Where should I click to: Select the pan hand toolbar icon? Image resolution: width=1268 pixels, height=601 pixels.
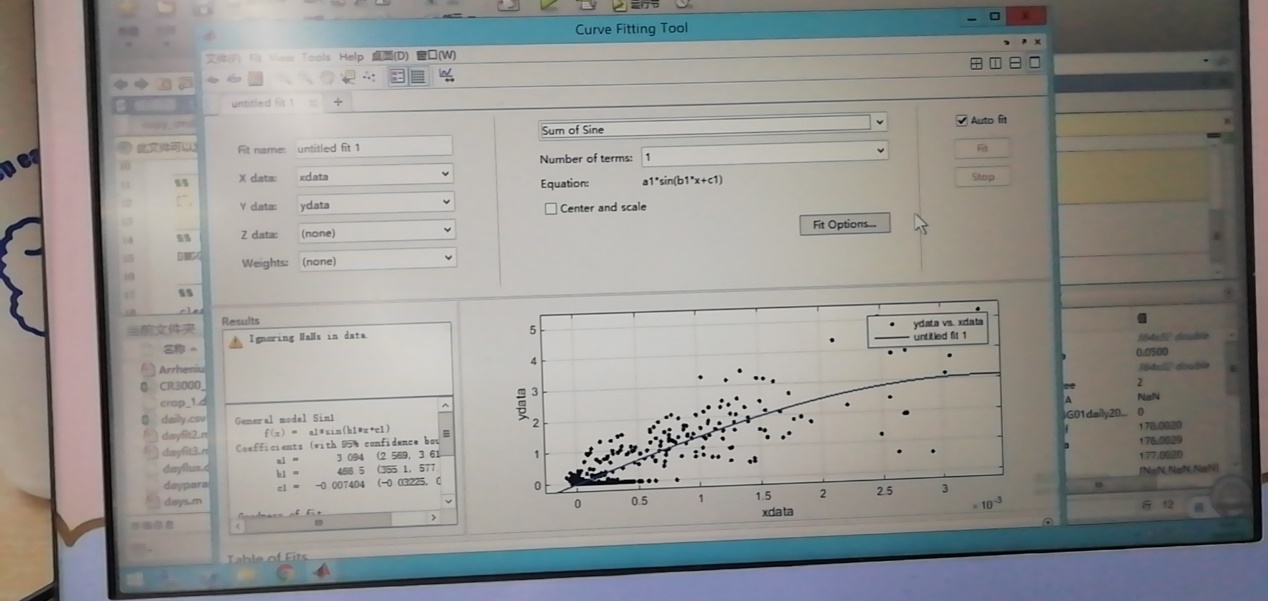pyautogui.click(x=325, y=77)
